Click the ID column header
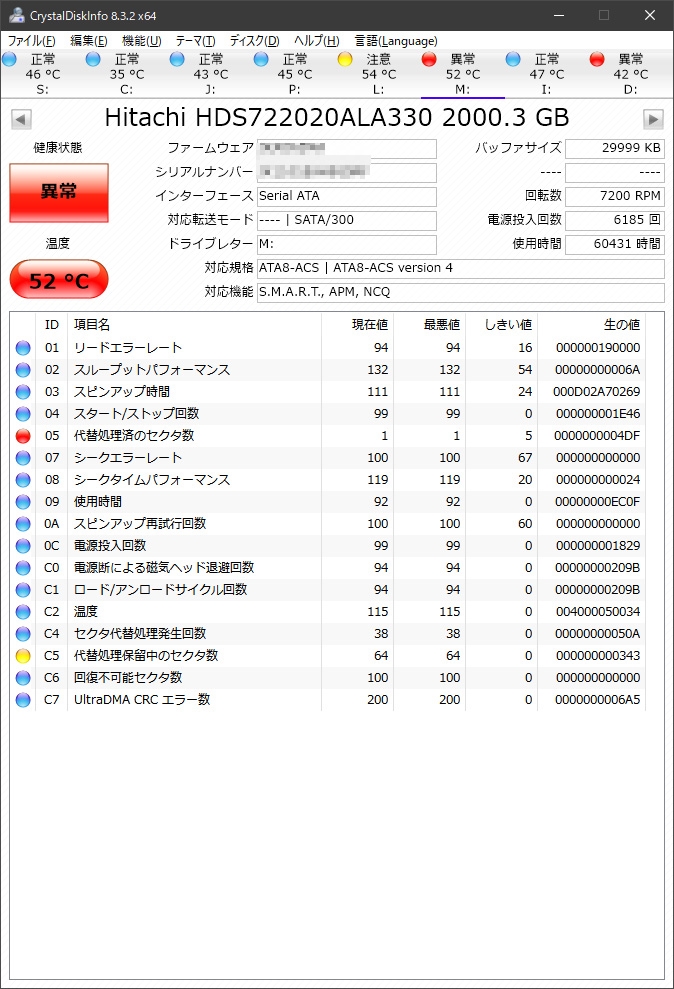The height and width of the screenshot is (989, 674). [52, 325]
